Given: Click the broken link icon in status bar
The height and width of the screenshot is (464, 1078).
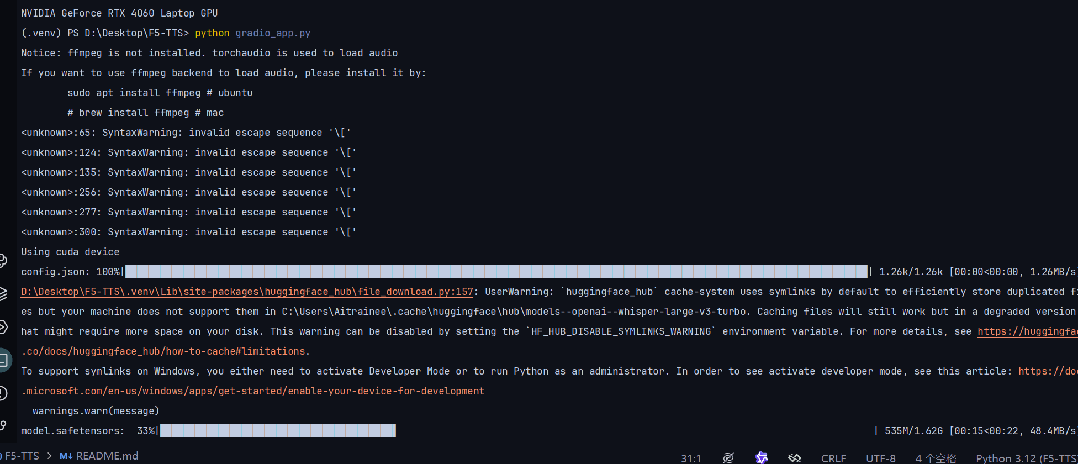Looking at the screenshot, I should (x=796, y=457).
